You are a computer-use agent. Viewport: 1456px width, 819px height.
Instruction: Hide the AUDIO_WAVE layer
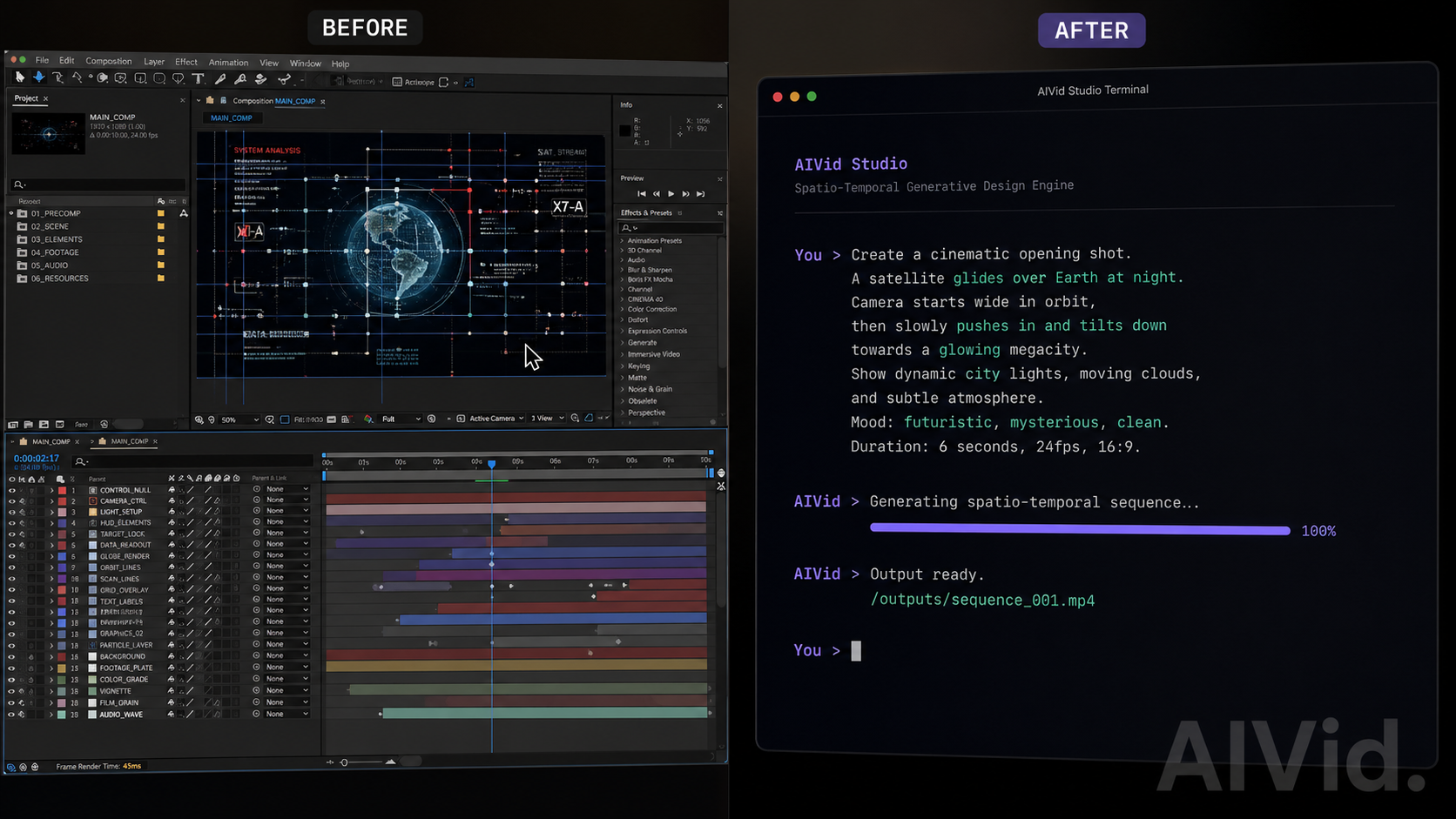click(x=11, y=715)
